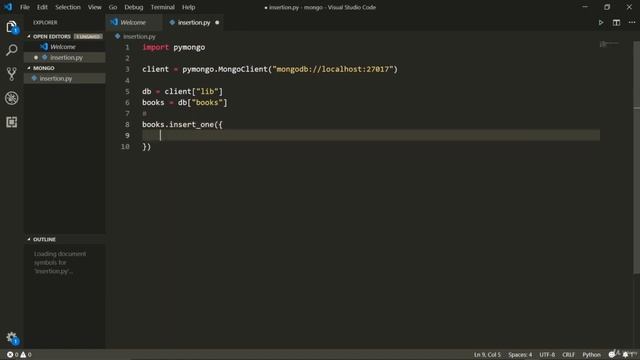The width and height of the screenshot is (640, 360).
Task: Open the File menu
Action: coord(24,7)
